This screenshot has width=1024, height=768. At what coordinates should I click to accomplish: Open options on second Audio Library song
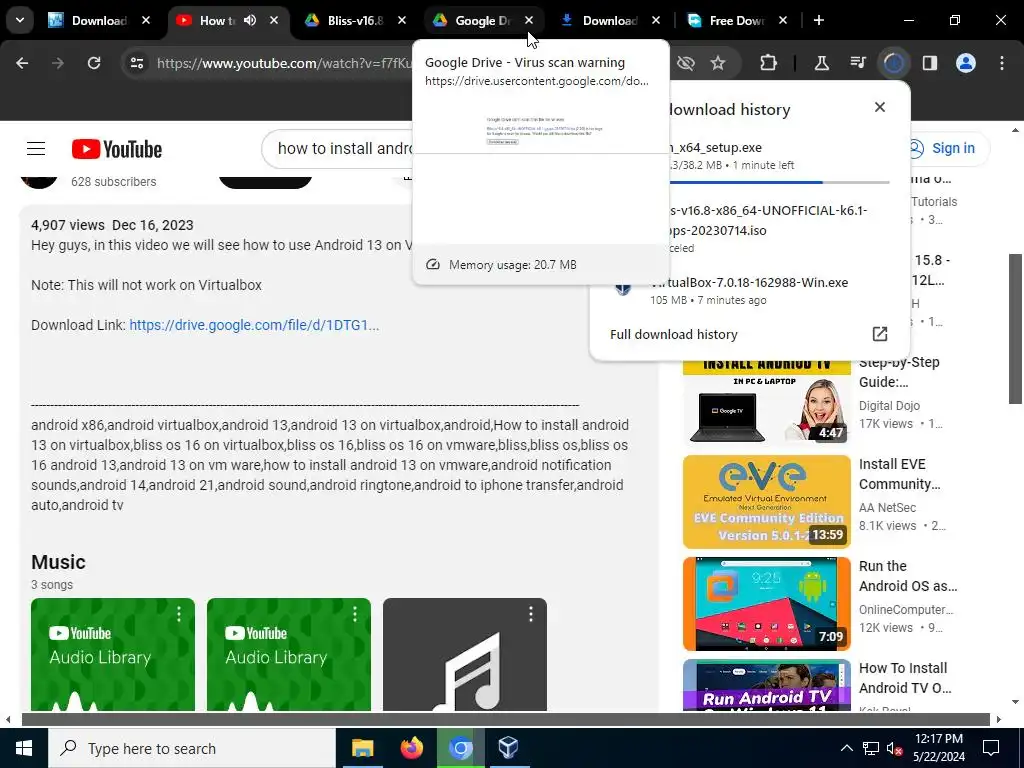(x=355, y=614)
